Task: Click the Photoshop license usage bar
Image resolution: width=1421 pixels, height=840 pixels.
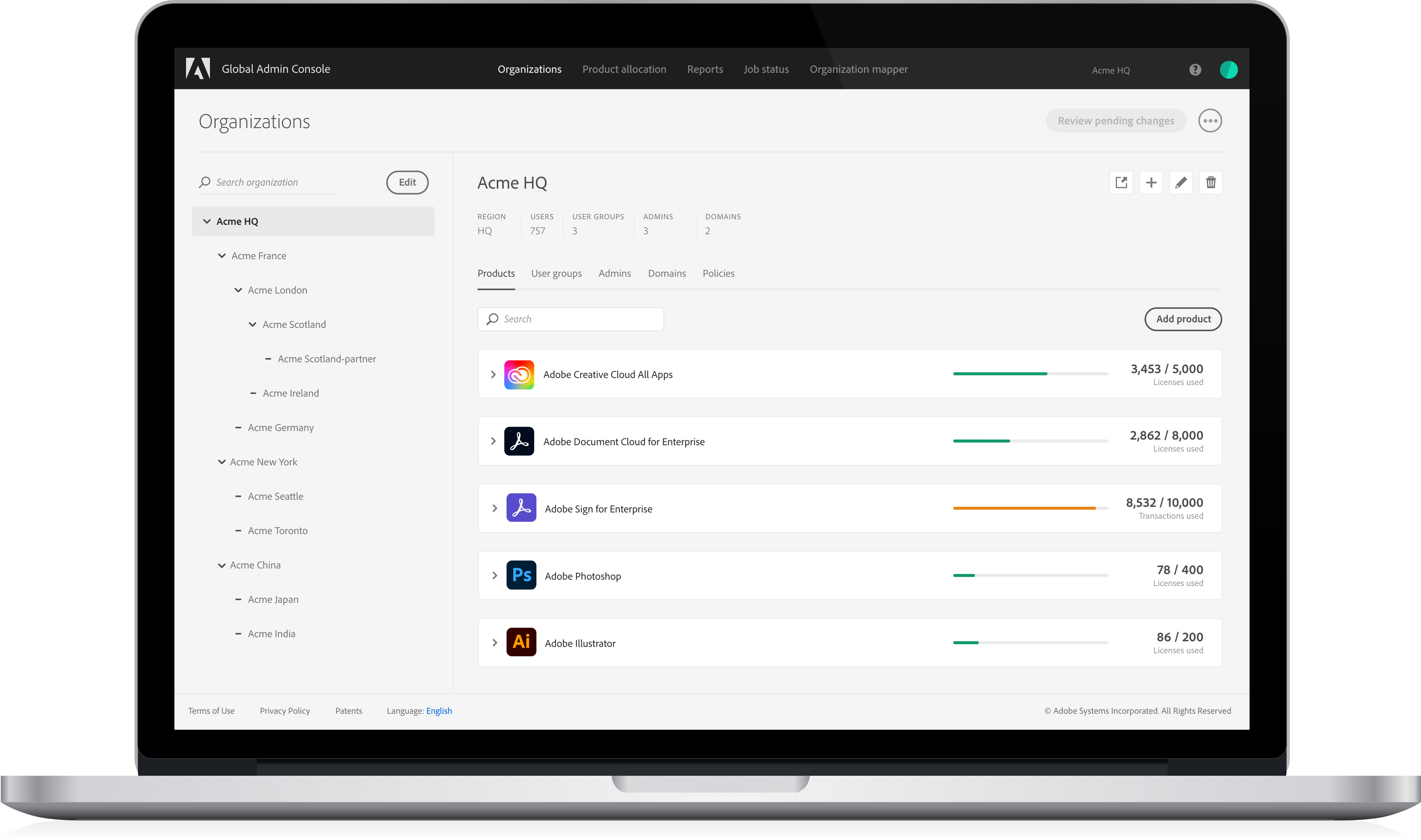Action: pos(1030,576)
